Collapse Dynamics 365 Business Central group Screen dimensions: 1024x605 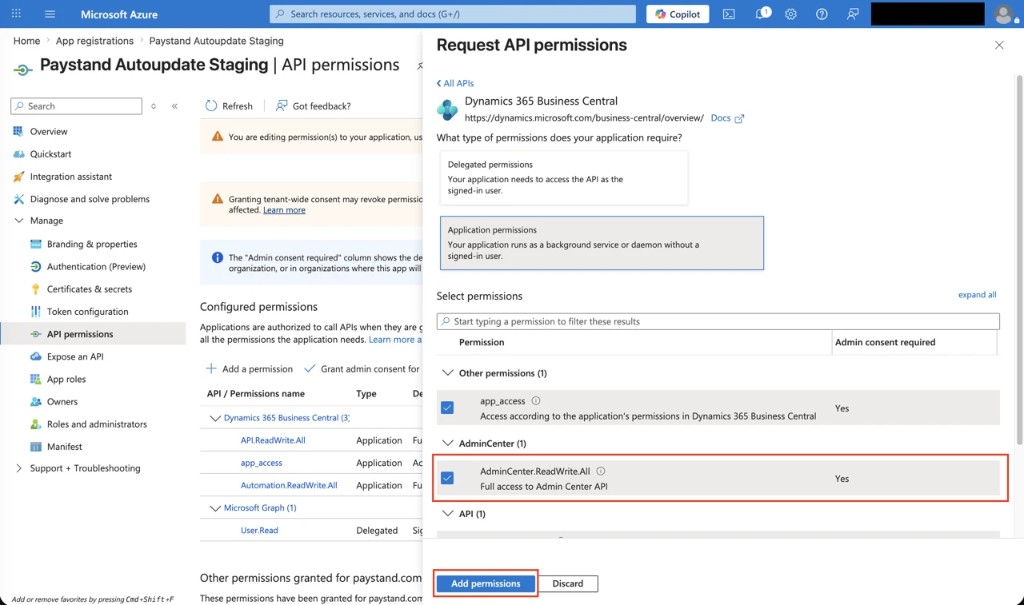point(215,418)
